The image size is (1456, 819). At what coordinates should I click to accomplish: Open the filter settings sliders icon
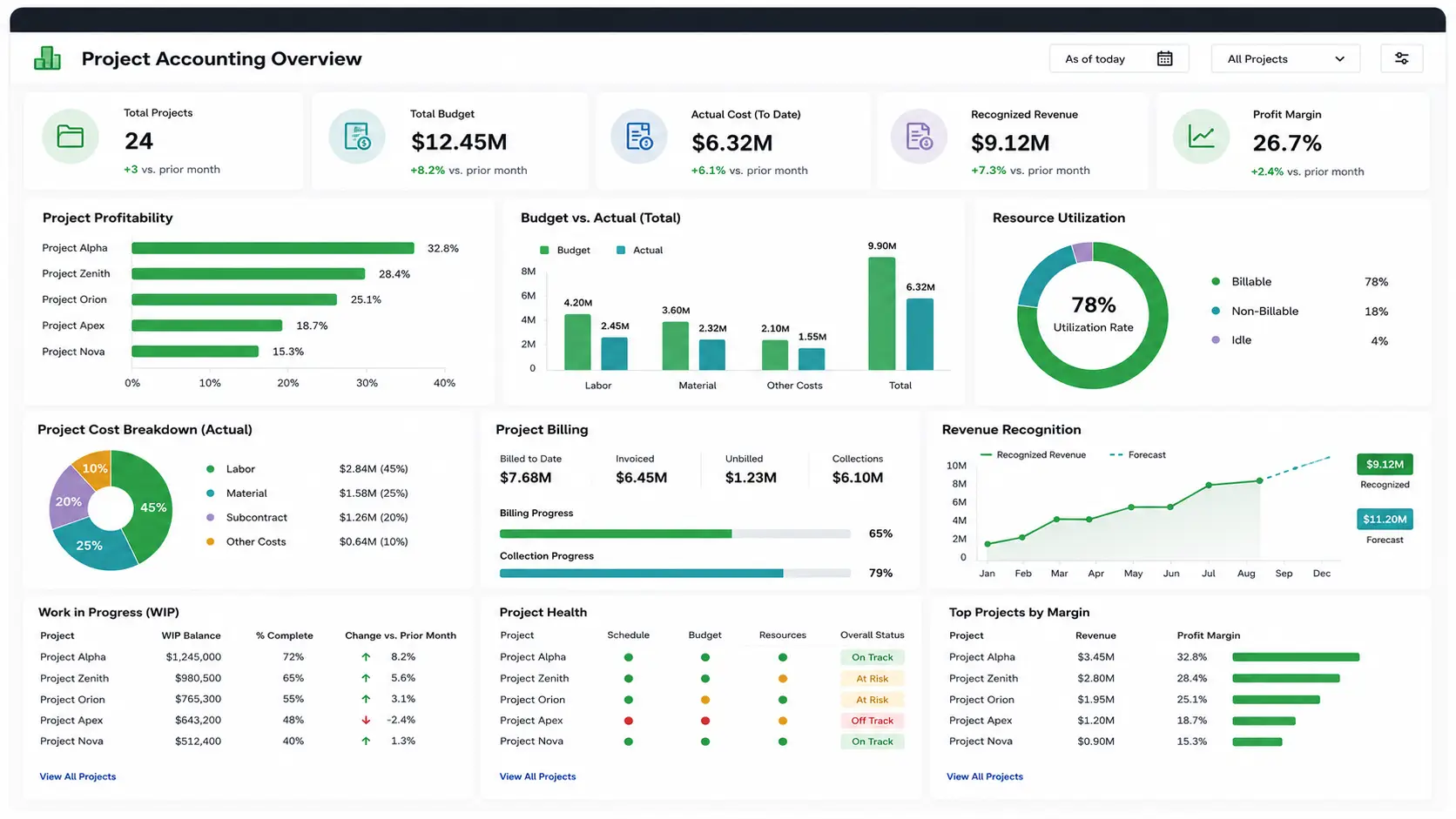pos(1401,58)
